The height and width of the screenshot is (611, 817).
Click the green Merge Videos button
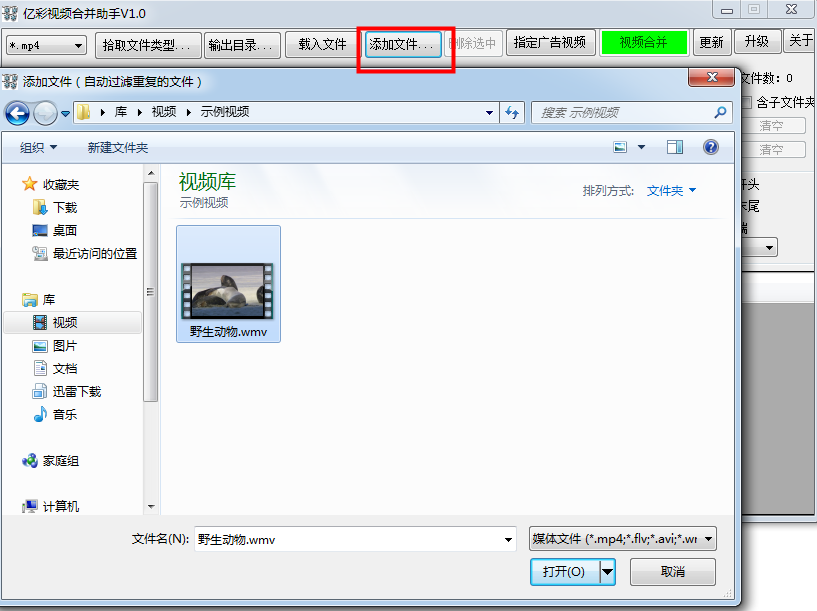click(643, 43)
